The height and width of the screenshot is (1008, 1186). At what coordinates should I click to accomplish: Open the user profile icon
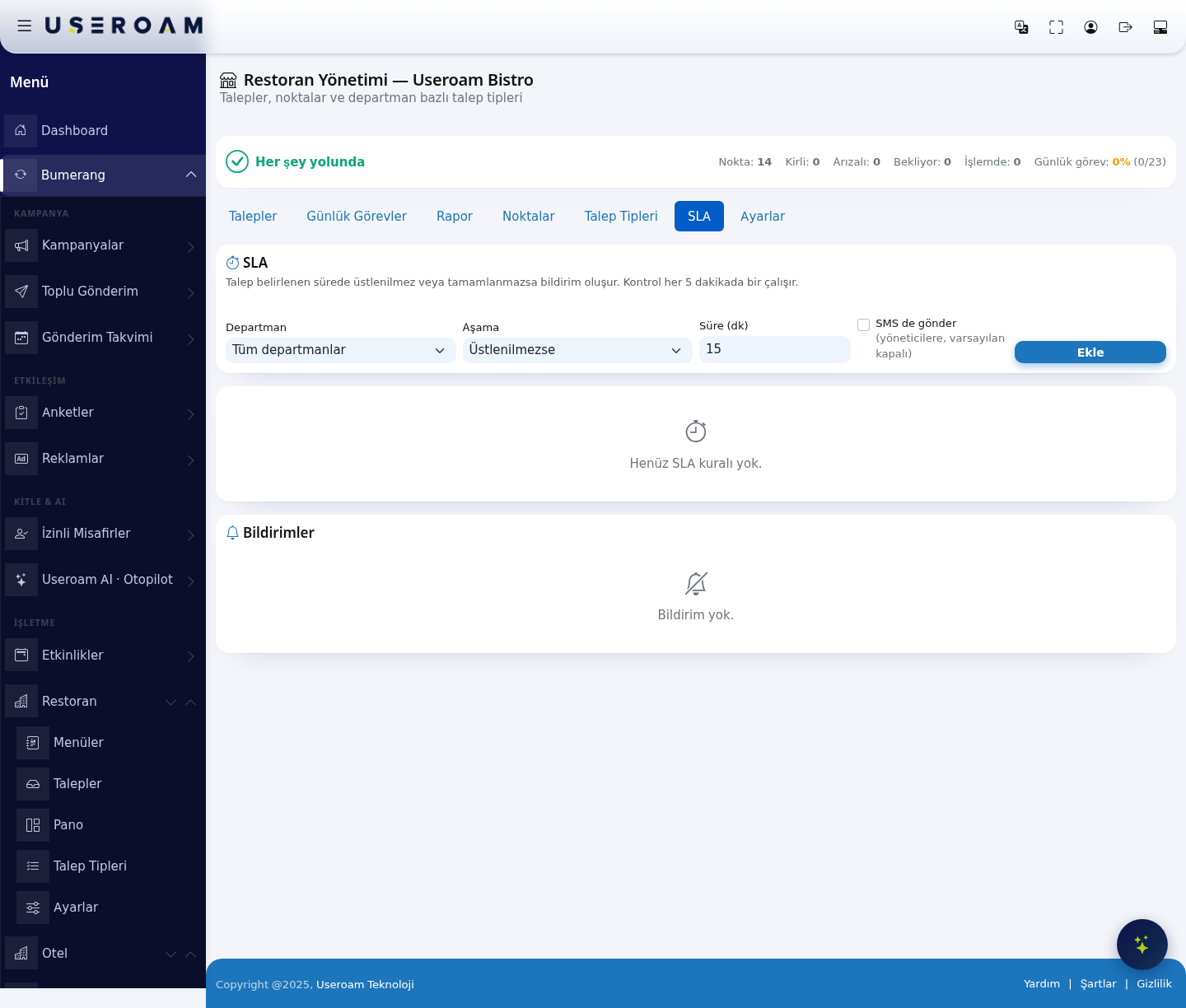click(x=1090, y=27)
